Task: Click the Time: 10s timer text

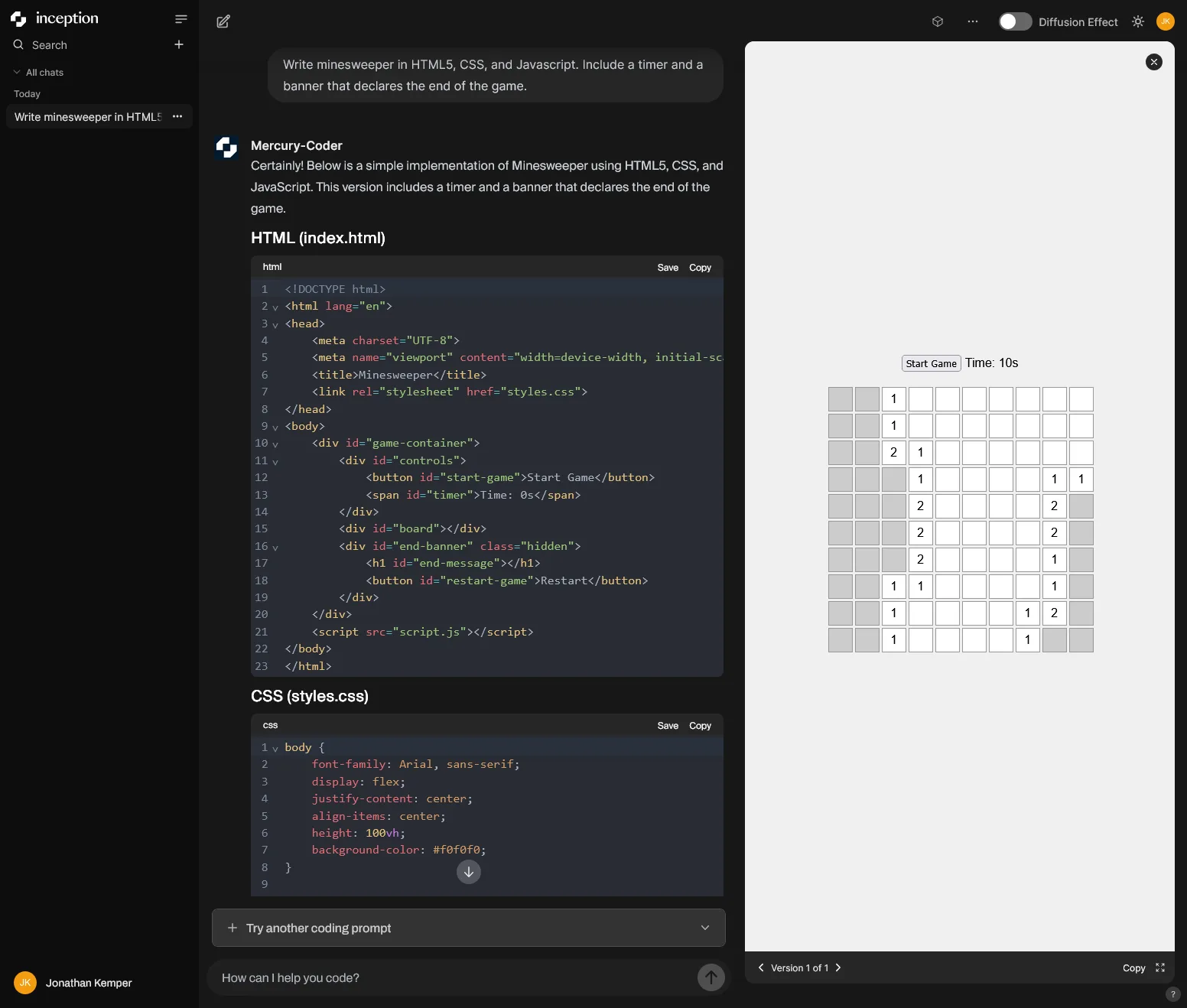Action: (x=991, y=363)
